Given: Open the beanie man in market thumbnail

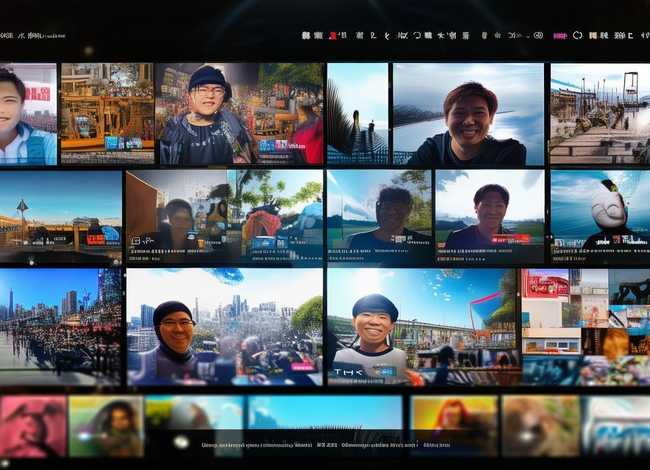Looking at the screenshot, I should click(239, 113).
